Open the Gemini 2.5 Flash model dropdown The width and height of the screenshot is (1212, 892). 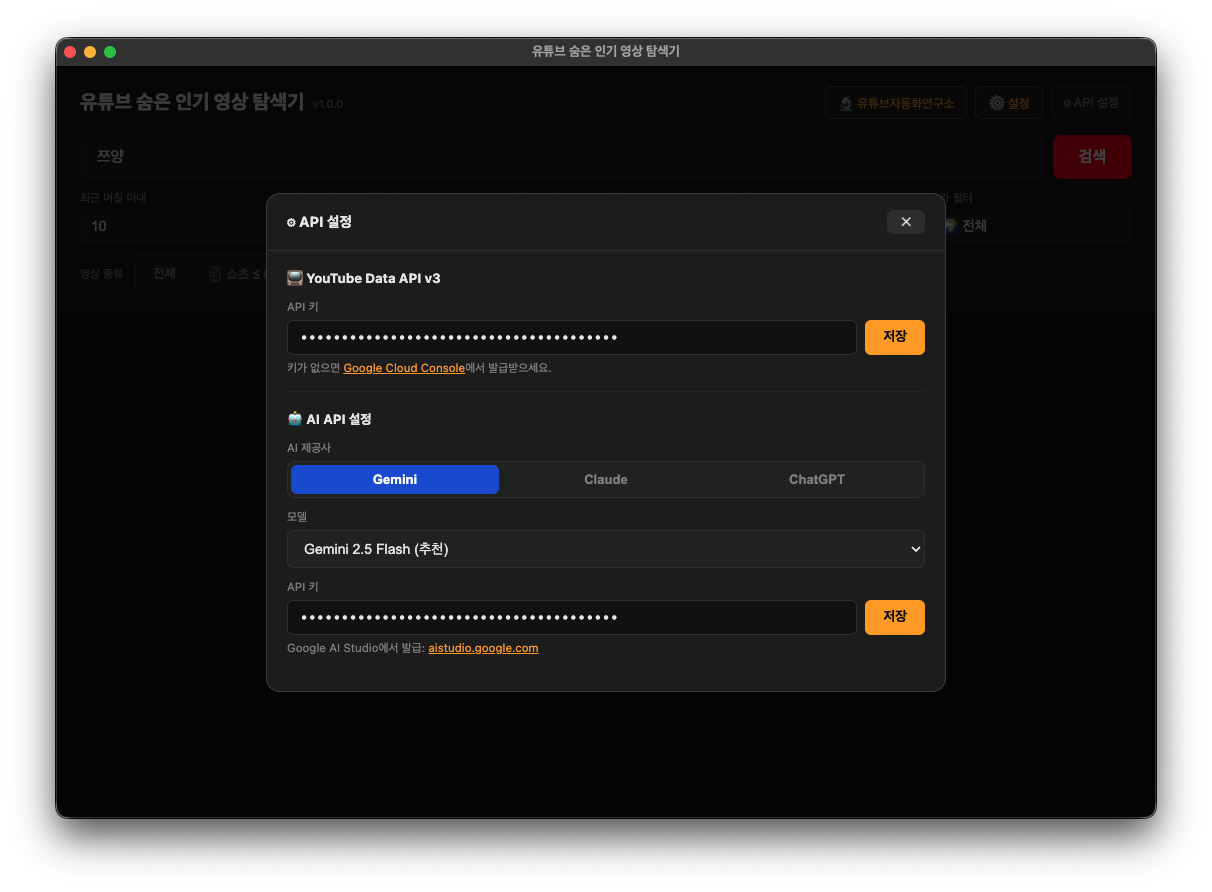606,549
